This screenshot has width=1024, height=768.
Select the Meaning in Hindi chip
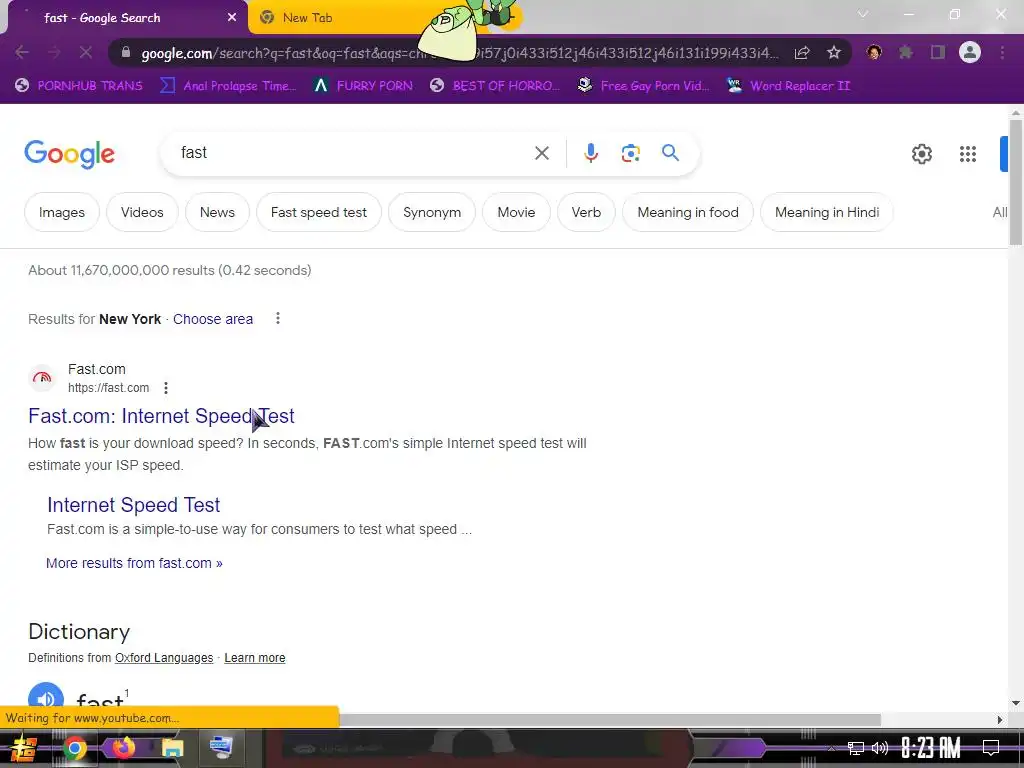(827, 212)
